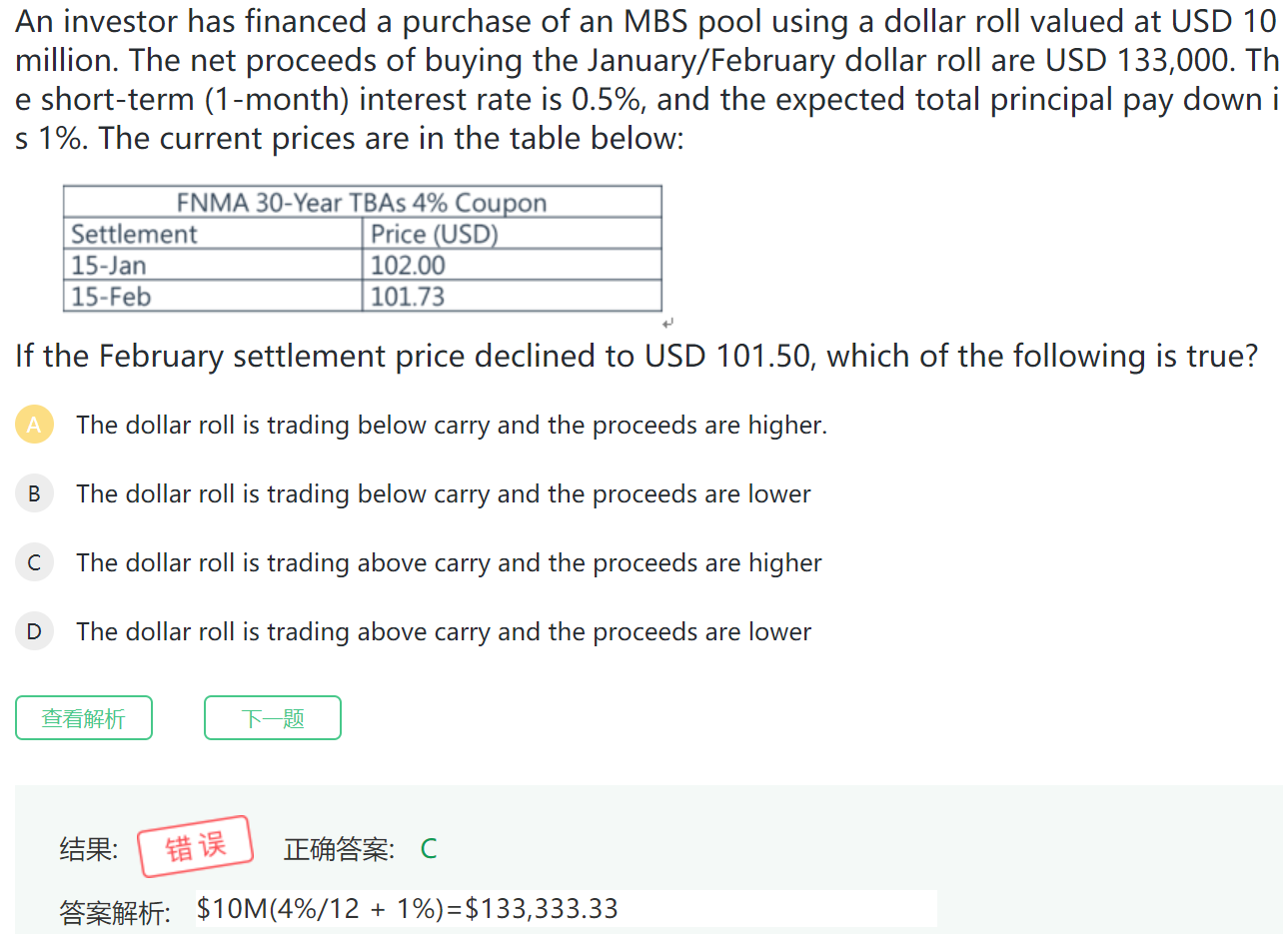This screenshot has height=934, width=1288.
Task: Click the green correct answer letter C
Action: (x=429, y=849)
